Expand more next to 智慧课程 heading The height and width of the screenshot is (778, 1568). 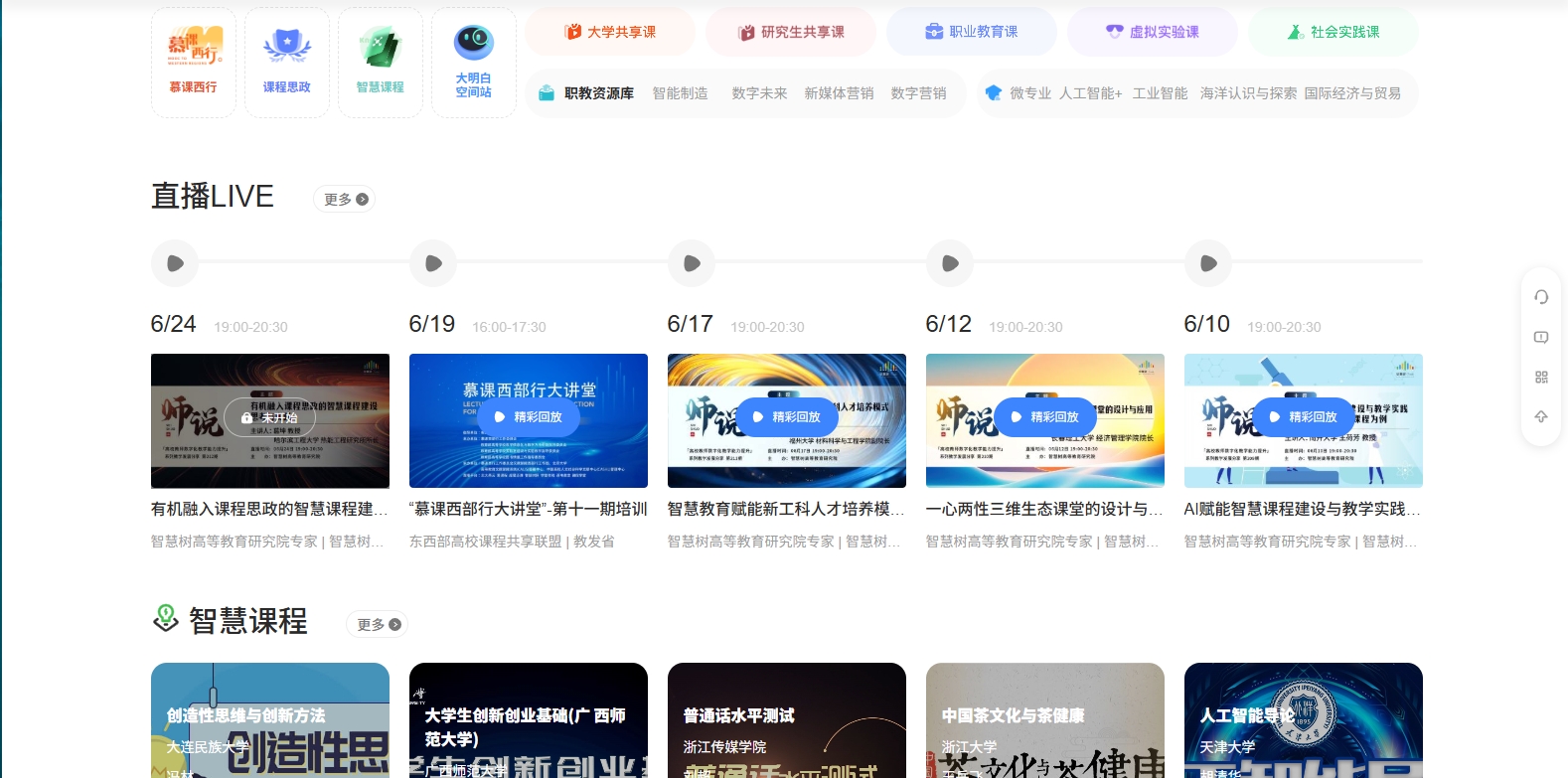click(x=378, y=625)
